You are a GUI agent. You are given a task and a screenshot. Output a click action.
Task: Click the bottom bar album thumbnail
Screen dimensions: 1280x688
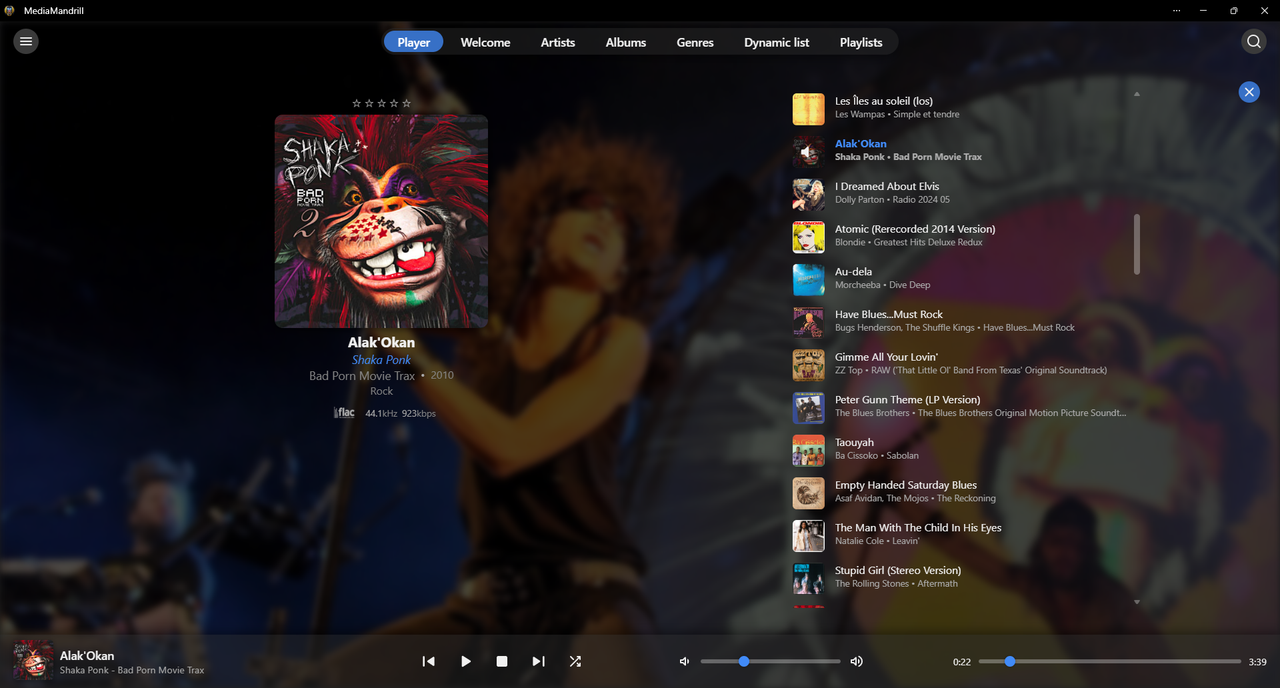[x=33, y=661]
